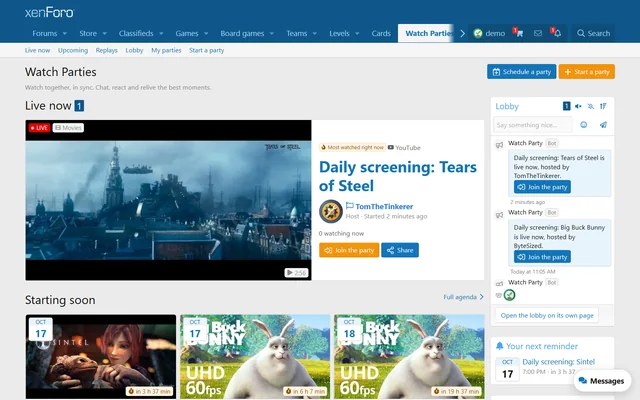Go to the Lobby sub-navigation link
The height and width of the screenshot is (400, 640).
[x=134, y=50]
